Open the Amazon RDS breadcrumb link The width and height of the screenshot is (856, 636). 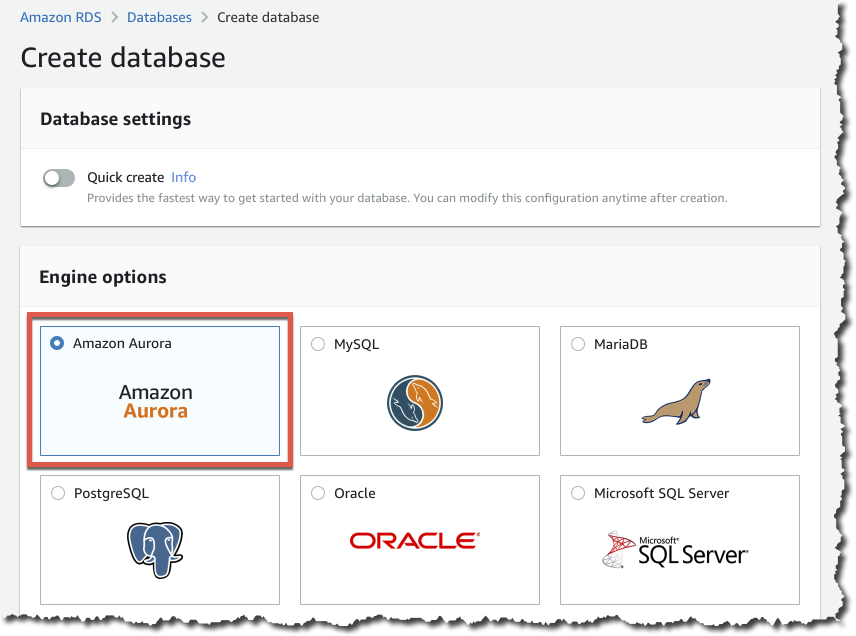click(x=60, y=17)
